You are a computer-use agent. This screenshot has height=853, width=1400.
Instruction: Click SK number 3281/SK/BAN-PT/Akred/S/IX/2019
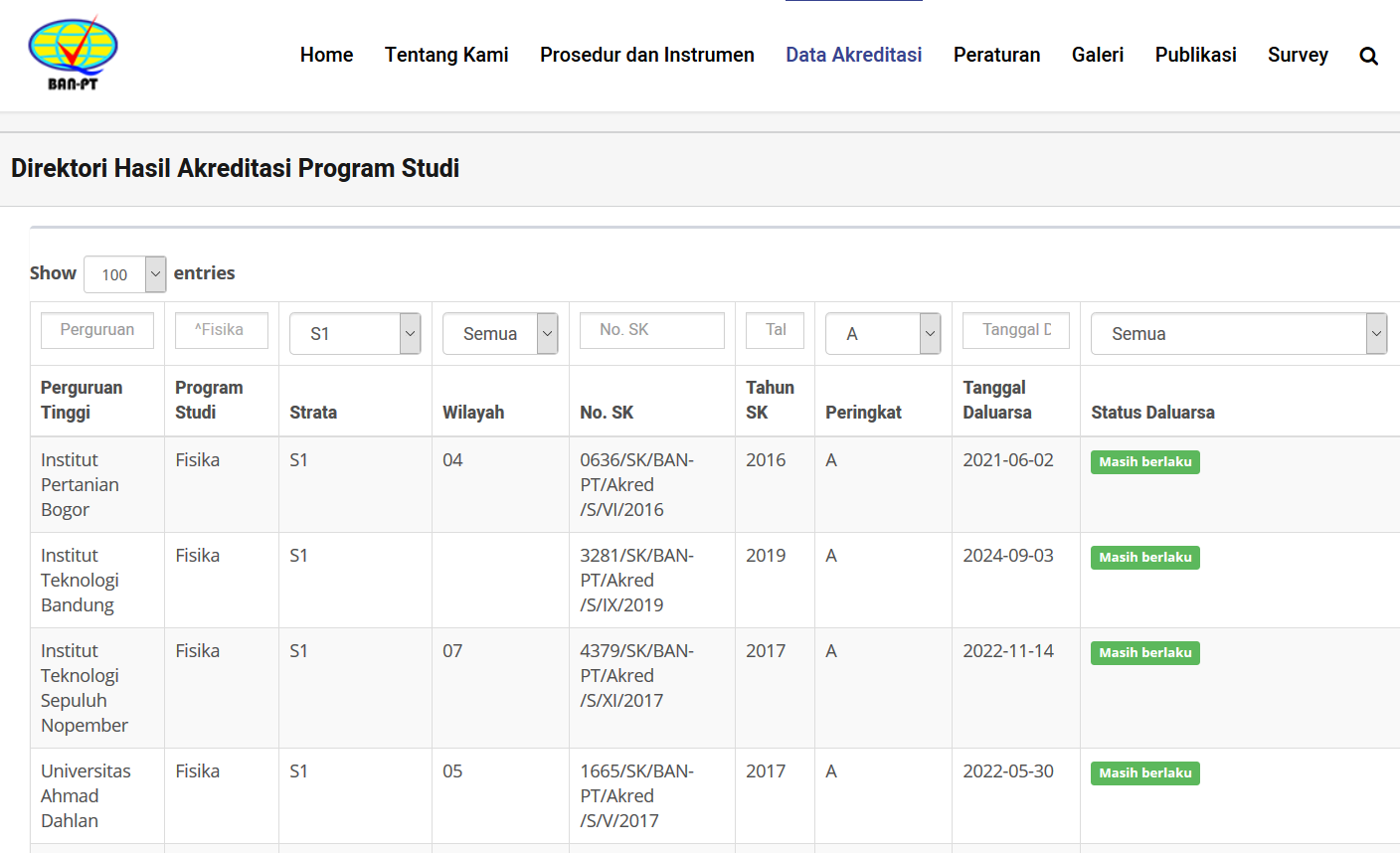(636, 581)
